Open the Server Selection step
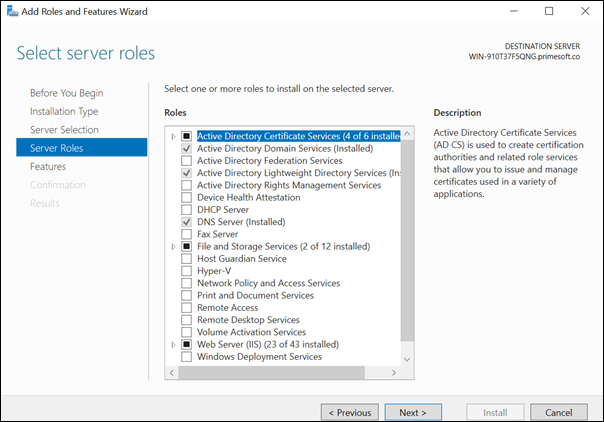 tap(64, 130)
